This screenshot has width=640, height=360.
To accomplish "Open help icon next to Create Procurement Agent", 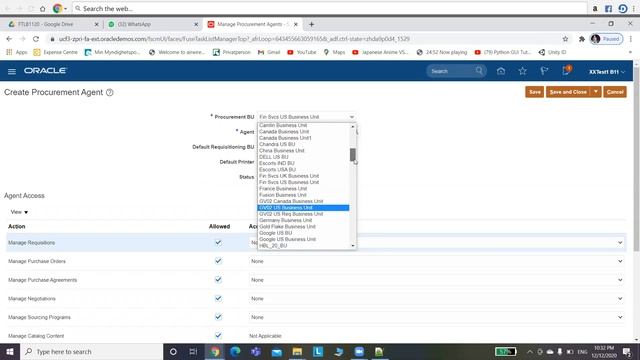I will click(x=109, y=93).
